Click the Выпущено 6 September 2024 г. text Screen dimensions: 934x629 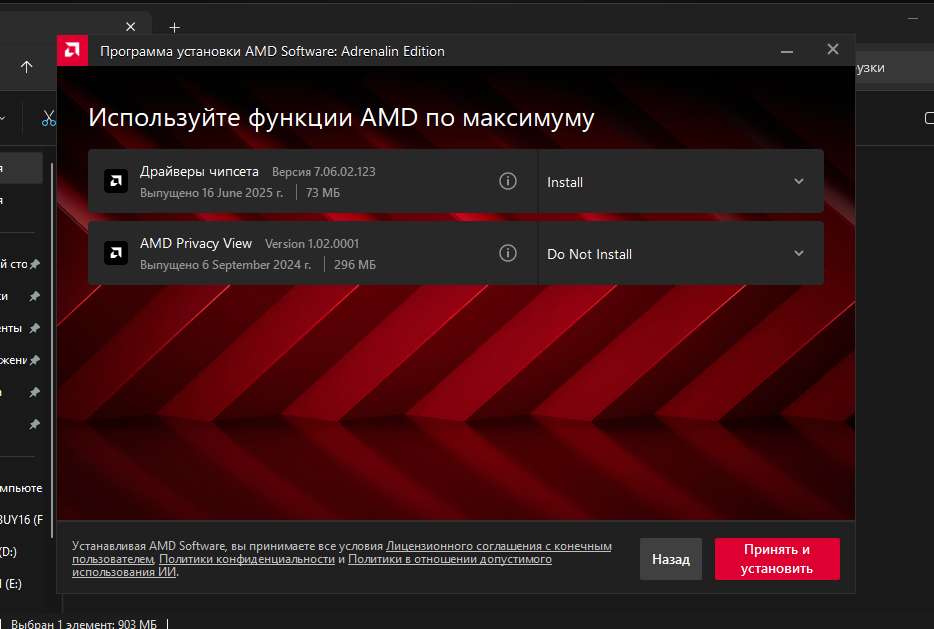(x=225, y=264)
